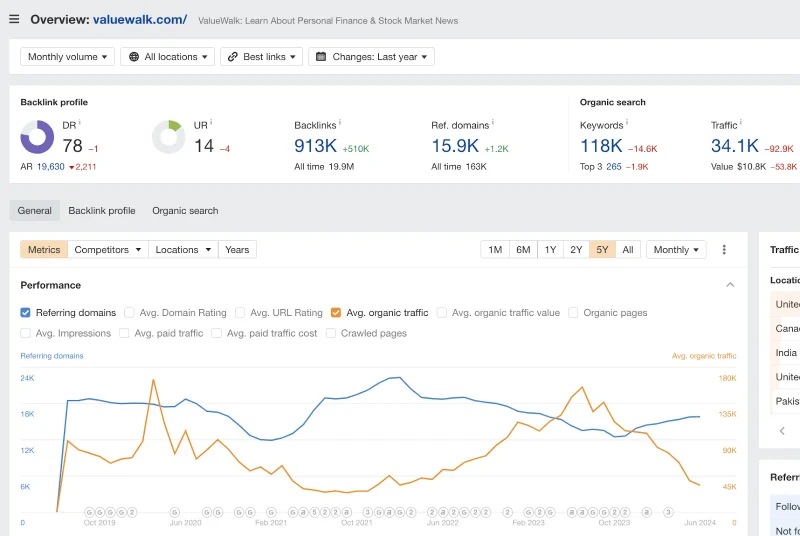Click the info icon next to UR

[x=211, y=122]
